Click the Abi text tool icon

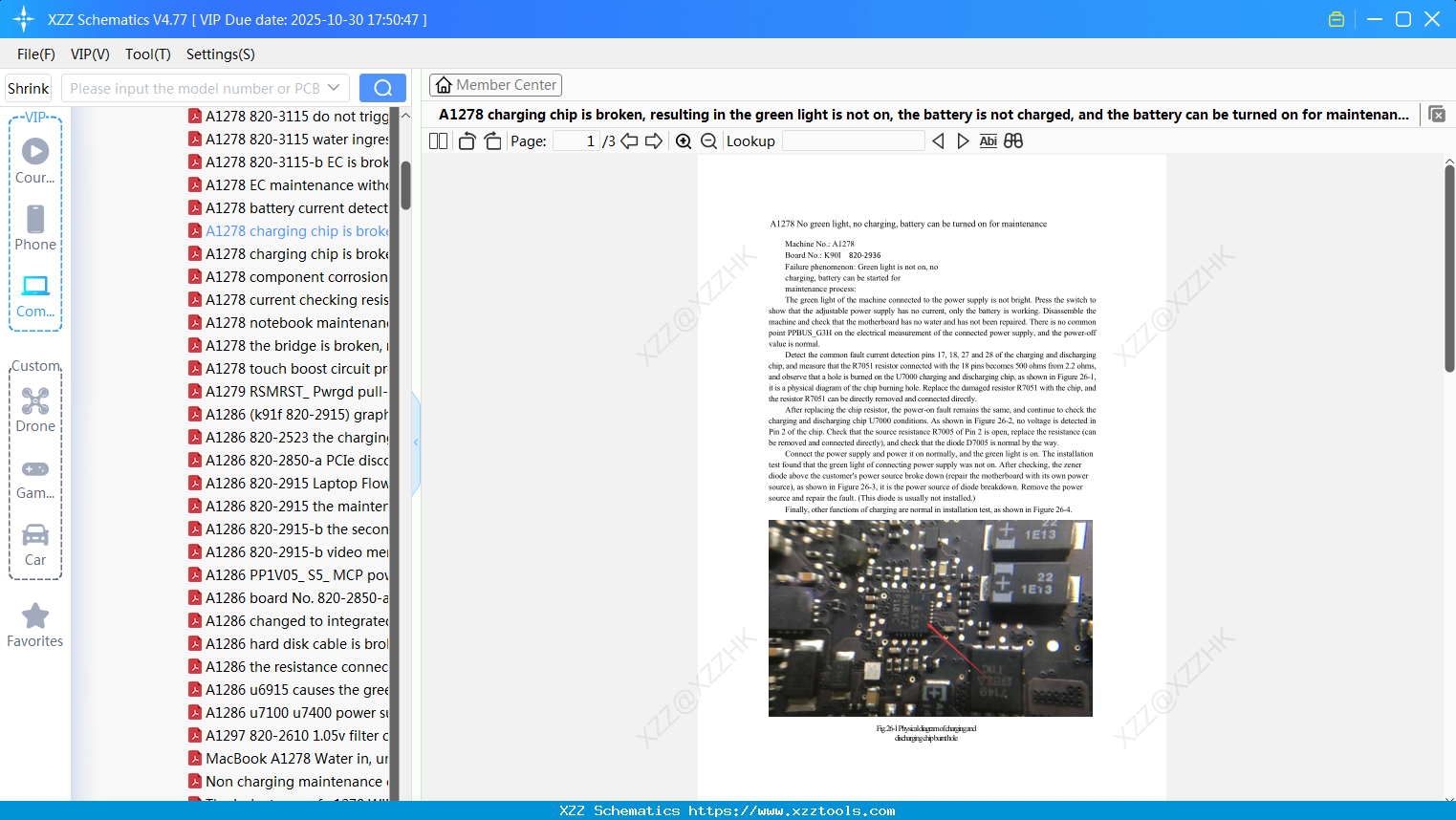pyautogui.click(x=989, y=140)
